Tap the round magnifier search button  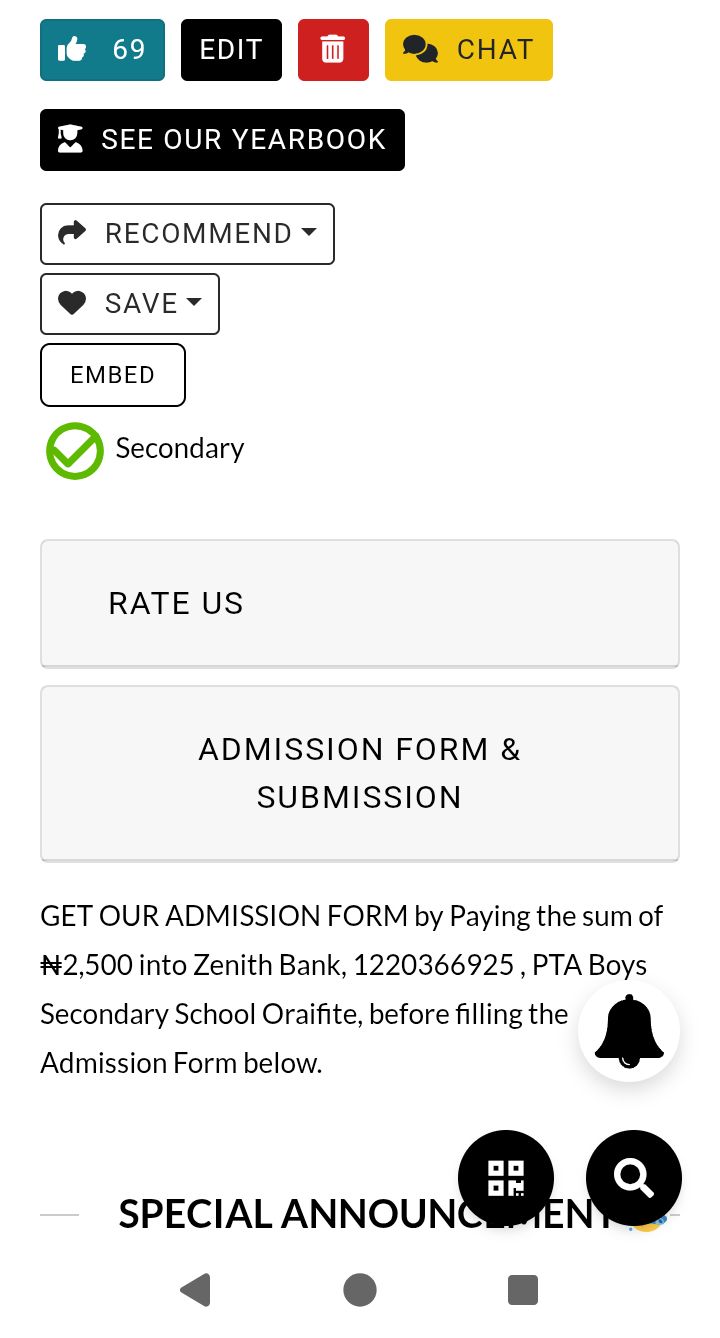tap(634, 1178)
